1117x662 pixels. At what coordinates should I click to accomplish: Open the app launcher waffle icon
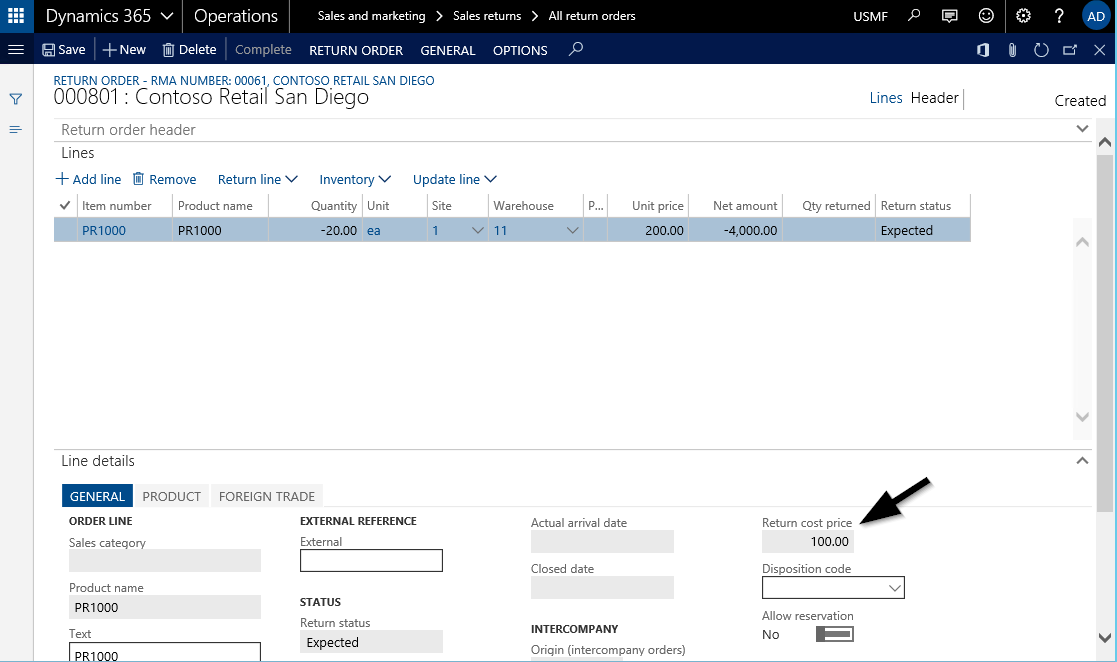pyautogui.click(x=16, y=16)
